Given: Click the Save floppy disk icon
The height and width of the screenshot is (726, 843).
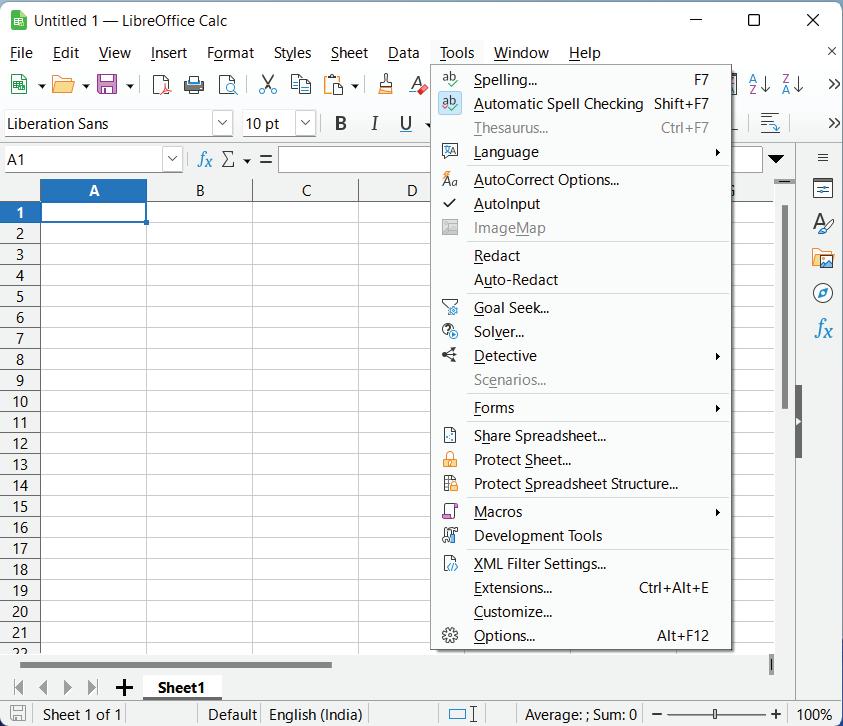Looking at the screenshot, I should coord(107,84).
